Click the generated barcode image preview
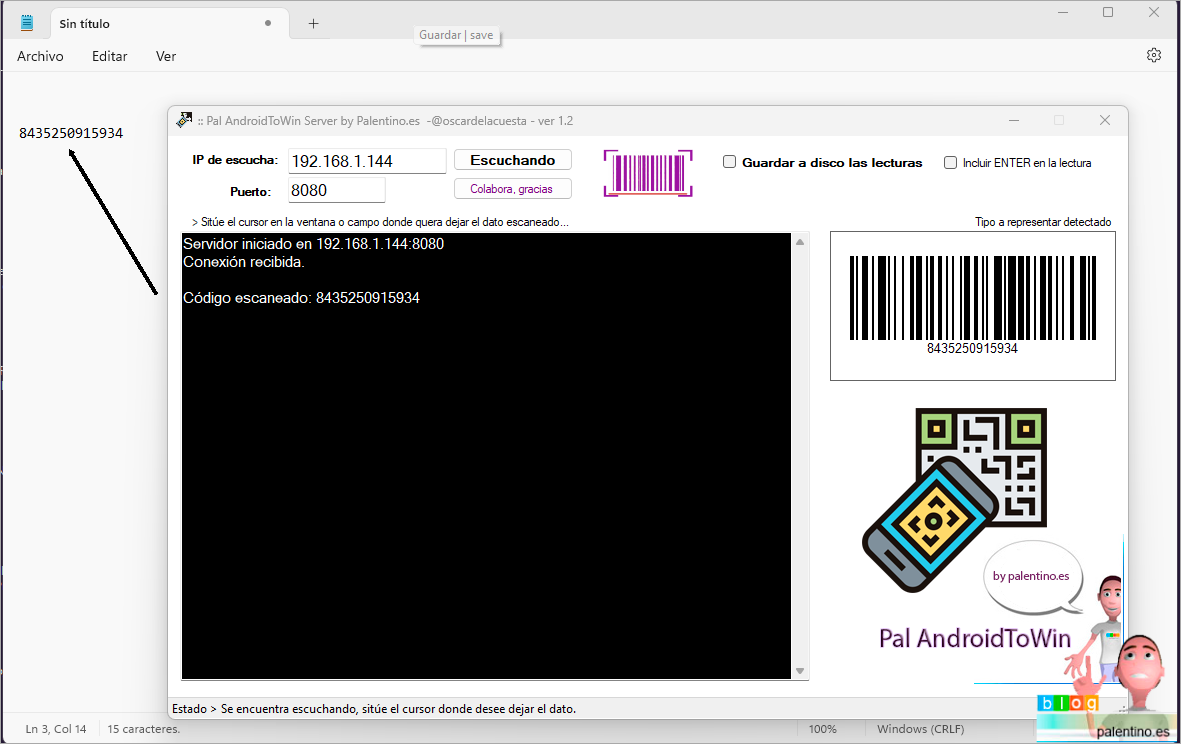This screenshot has height=744, width=1181. (972, 305)
